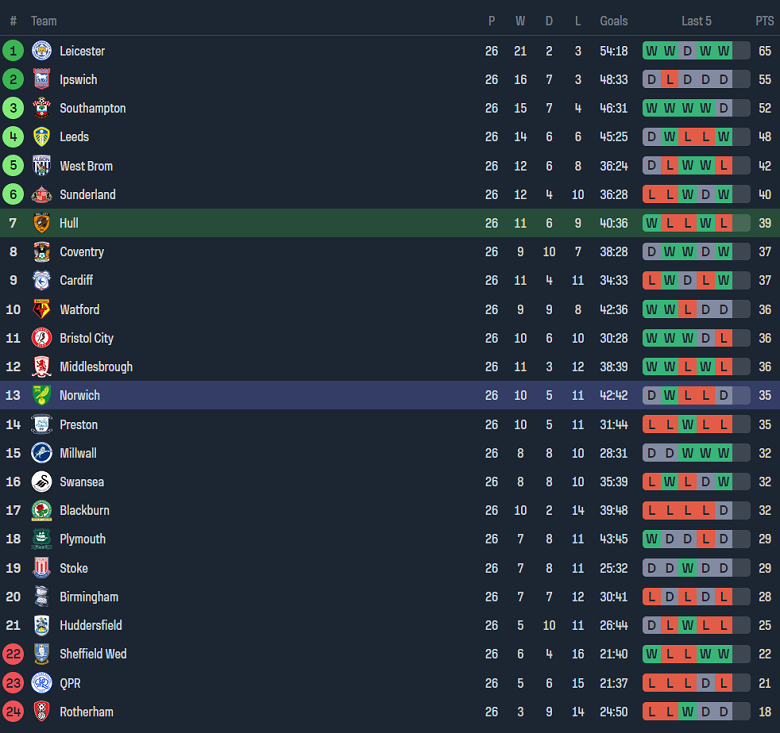The height and width of the screenshot is (733, 780).
Task: Click the Ipswich club crest icon
Action: pos(41,80)
